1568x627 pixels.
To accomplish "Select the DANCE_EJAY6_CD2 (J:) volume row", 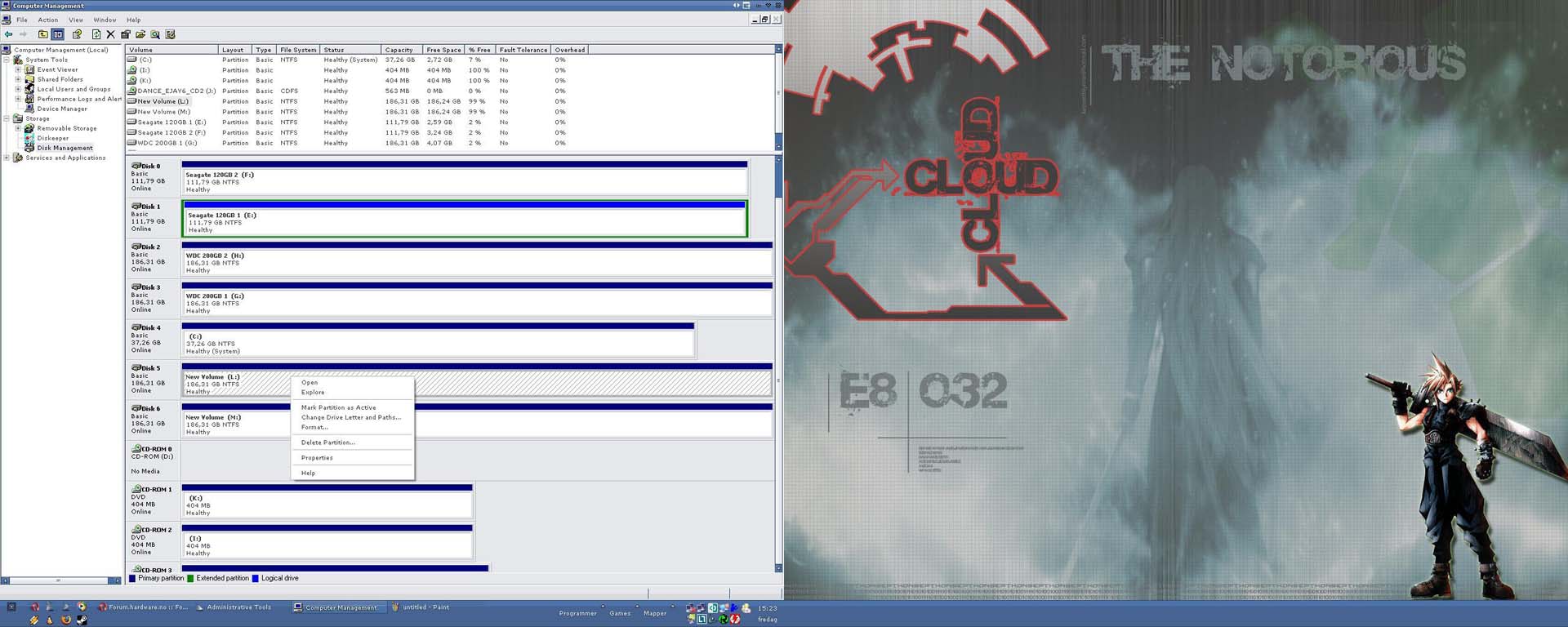I will [357, 91].
